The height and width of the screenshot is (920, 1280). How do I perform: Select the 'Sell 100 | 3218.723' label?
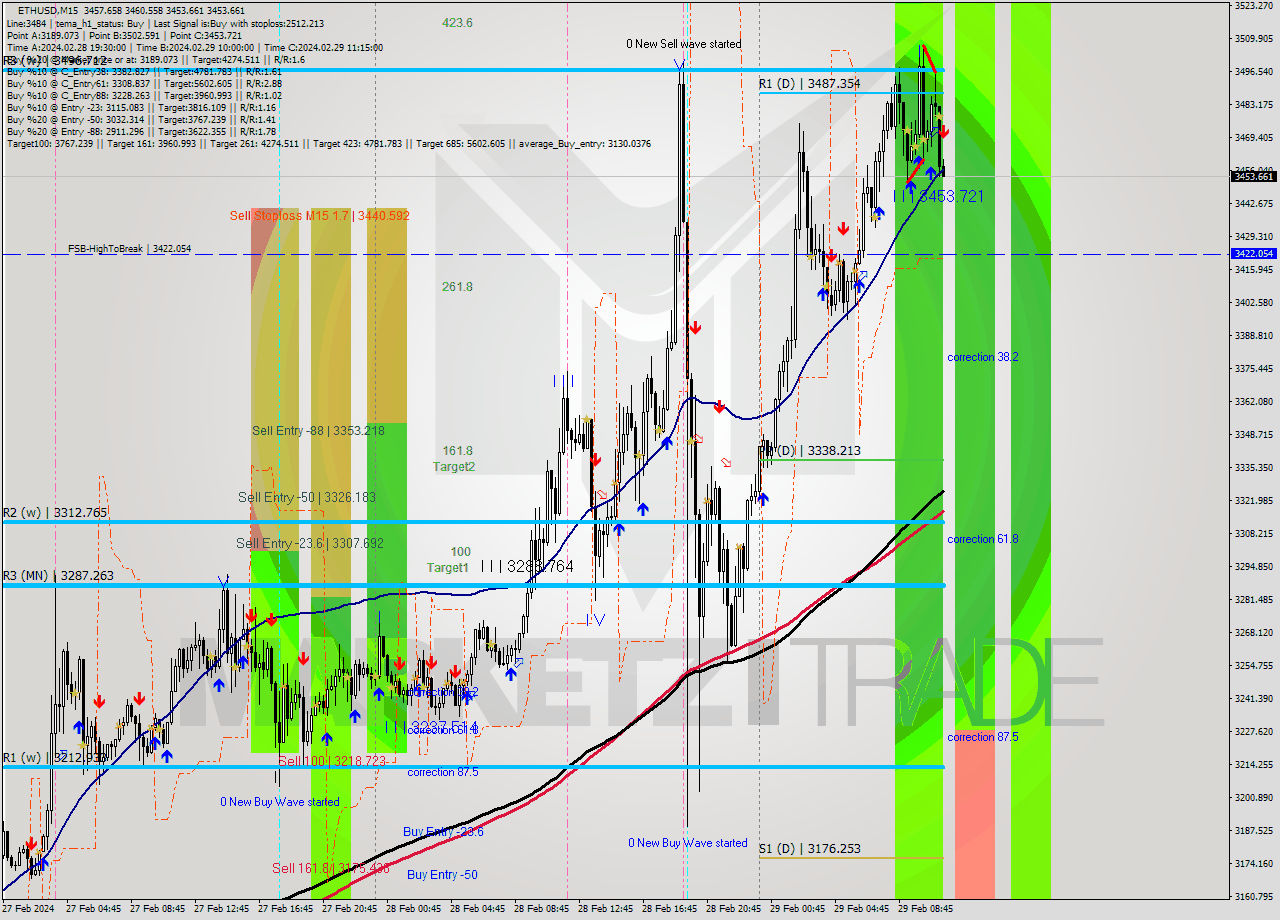coord(332,762)
